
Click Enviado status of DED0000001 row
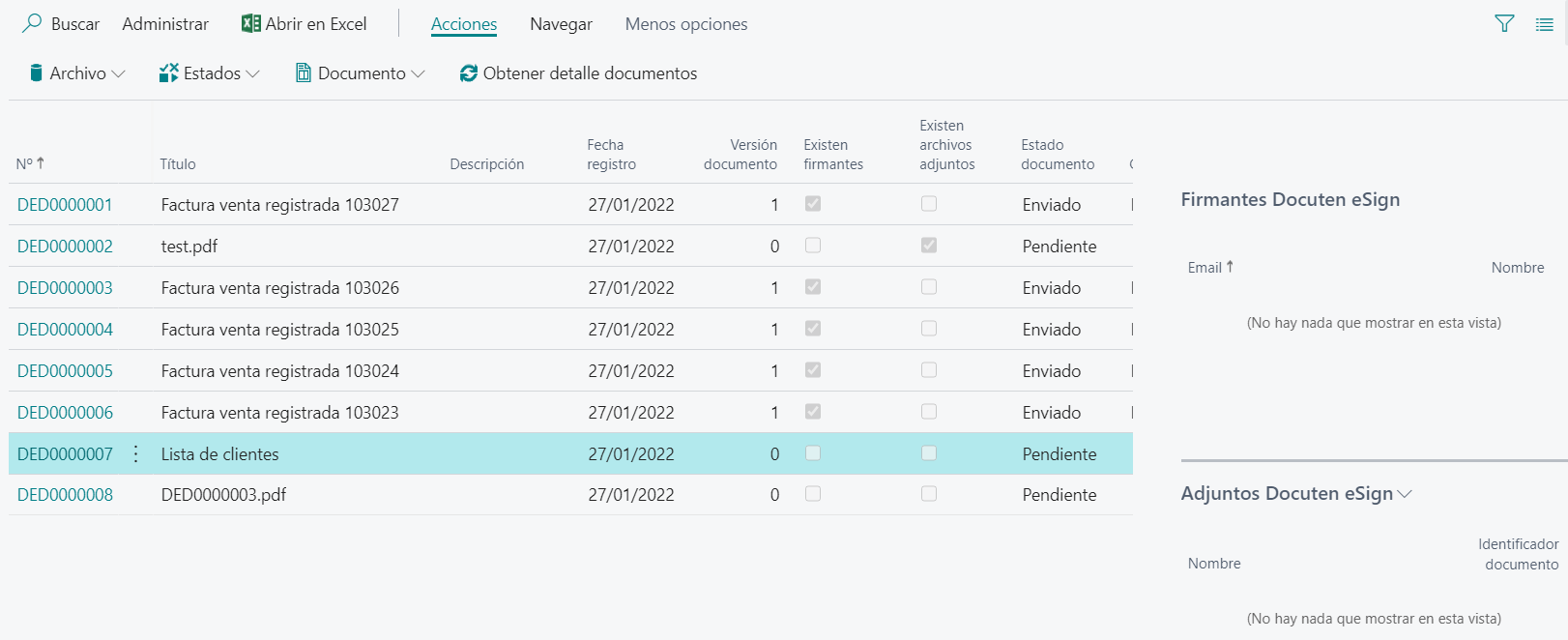1052,205
